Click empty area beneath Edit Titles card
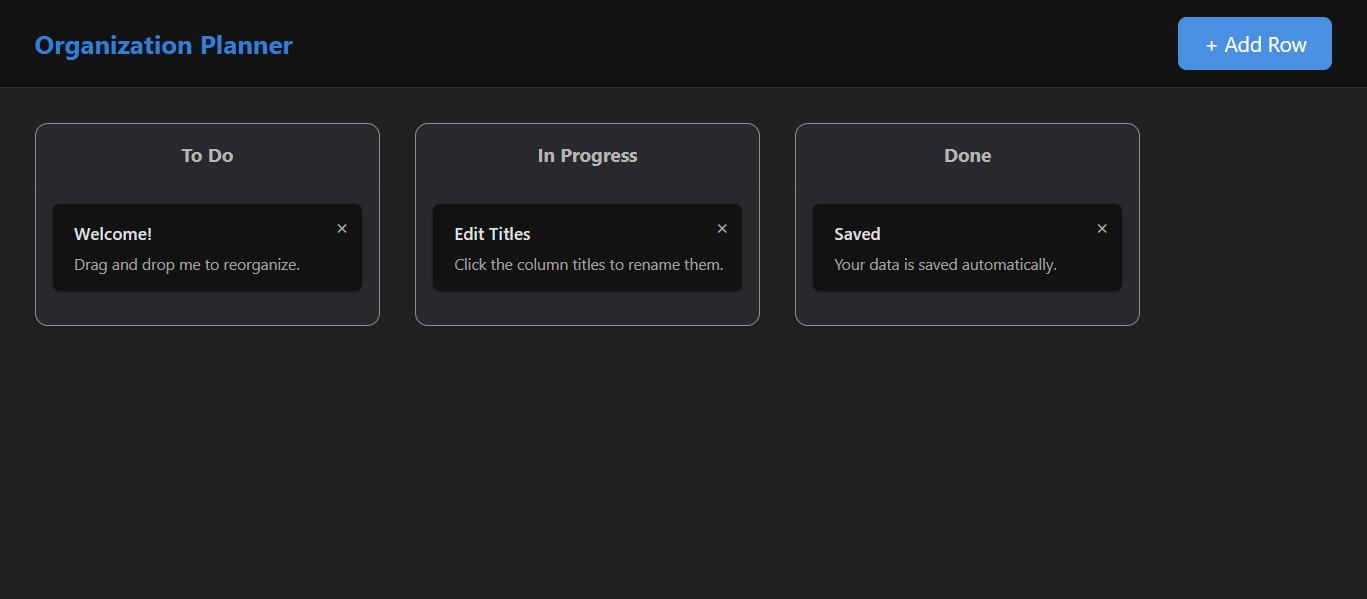The image size is (1367, 599). [x=587, y=308]
